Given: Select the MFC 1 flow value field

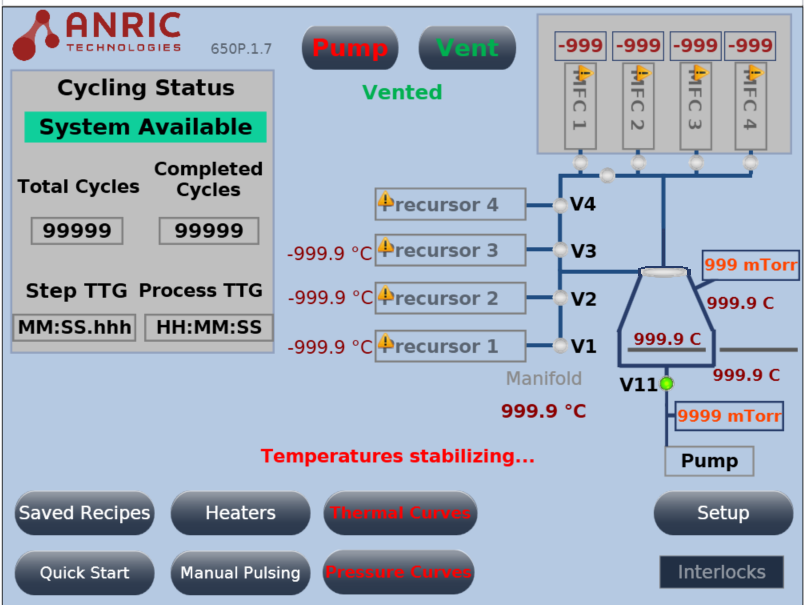Looking at the screenshot, I should 580,46.
